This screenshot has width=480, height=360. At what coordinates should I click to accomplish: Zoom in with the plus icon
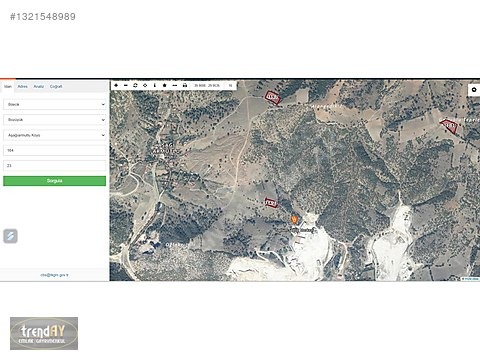click(x=116, y=85)
